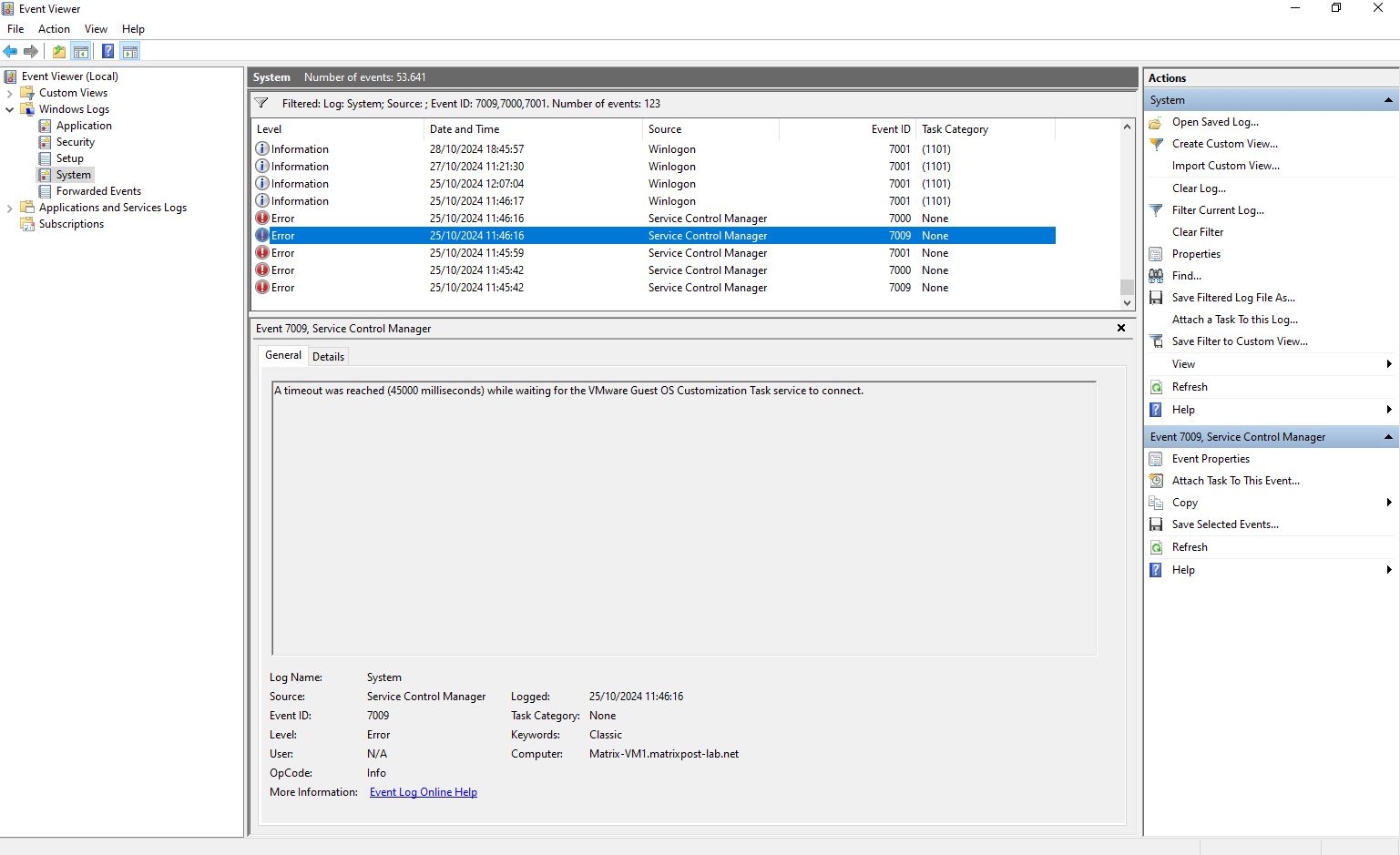Select the Event Viewer (Local) root node
This screenshot has height=855, width=1400.
70,76
